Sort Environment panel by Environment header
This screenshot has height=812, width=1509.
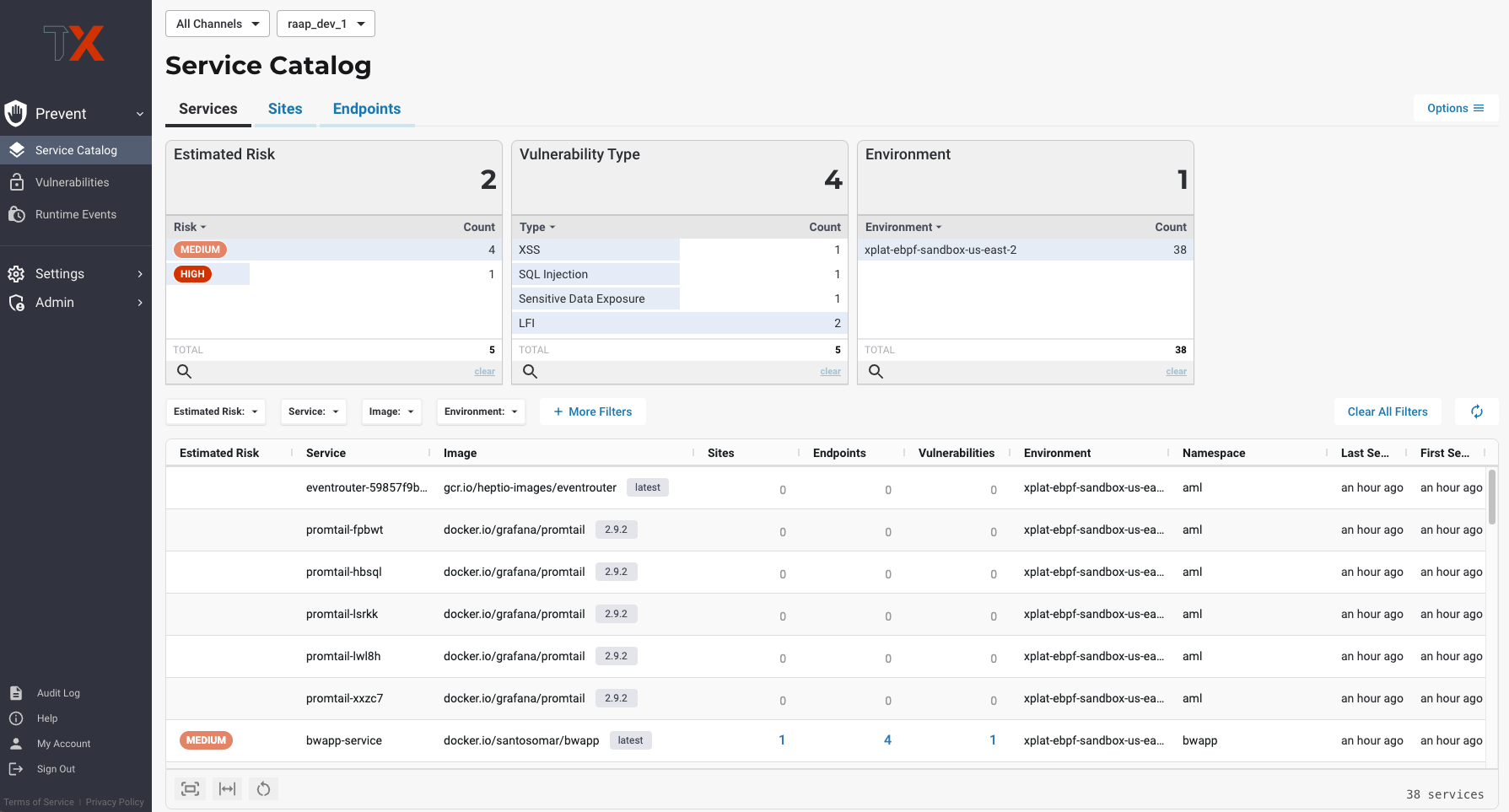pyautogui.click(x=903, y=227)
